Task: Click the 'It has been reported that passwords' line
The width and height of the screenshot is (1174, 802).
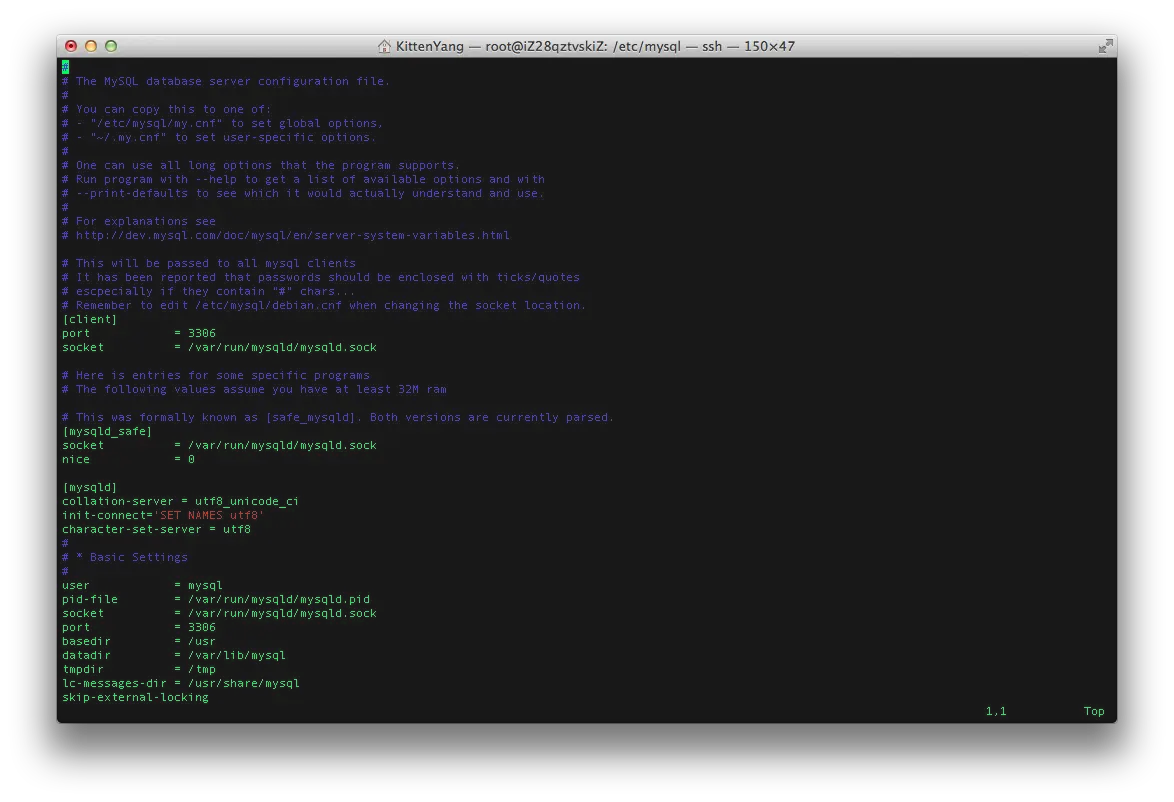Action: (321, 278)
